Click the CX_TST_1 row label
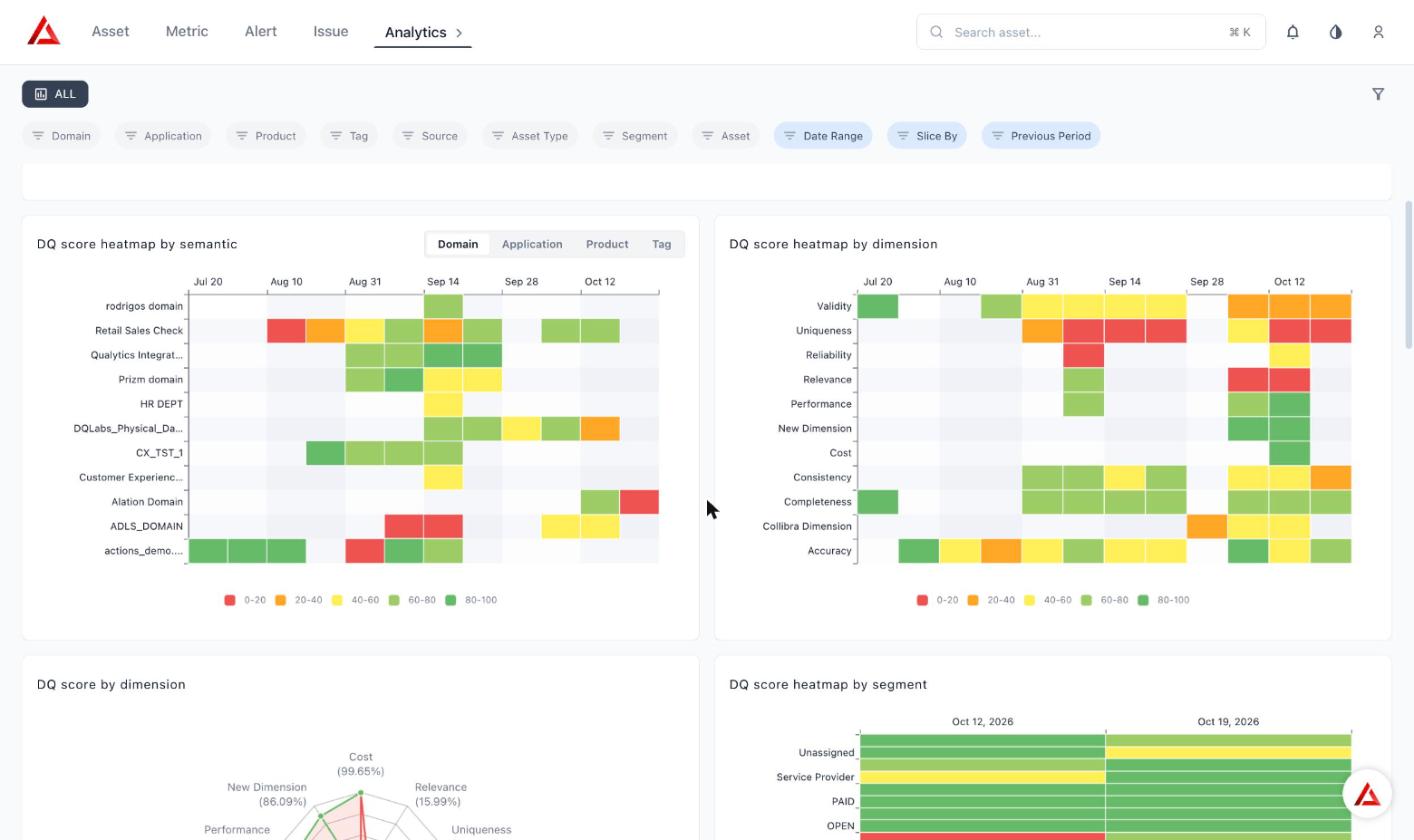 (159, 453)
